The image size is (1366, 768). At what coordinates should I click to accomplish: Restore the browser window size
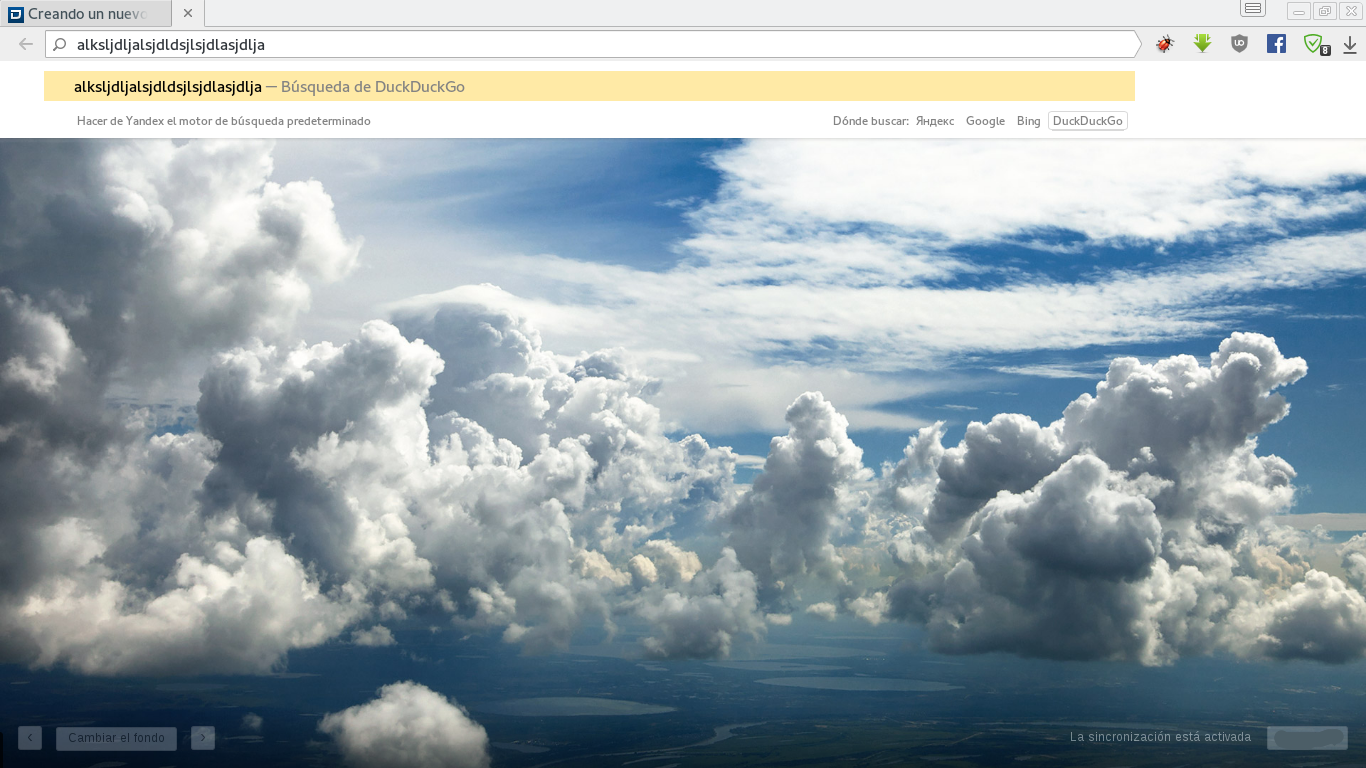point(1325,11)
